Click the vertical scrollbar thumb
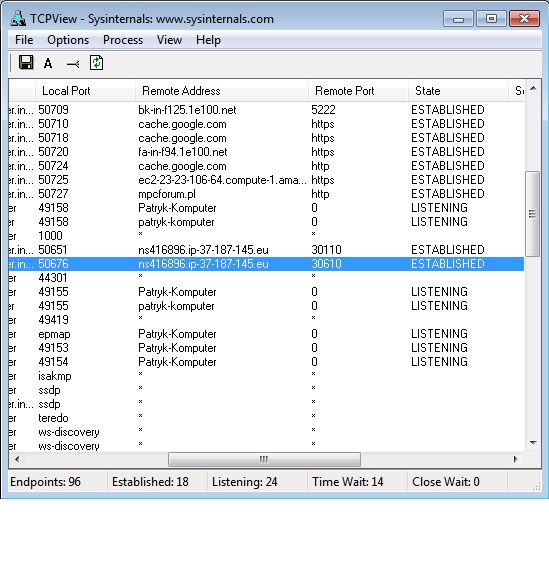Viewport: 549px width, 572px height. [533, 214]
